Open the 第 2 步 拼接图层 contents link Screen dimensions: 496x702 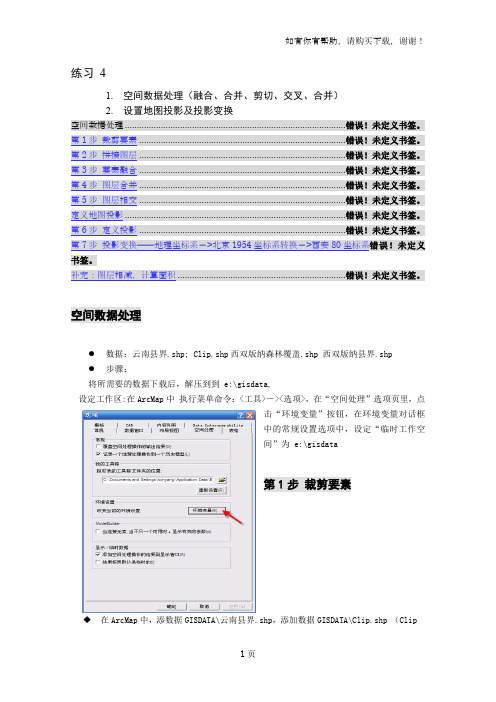pos(104,155)
